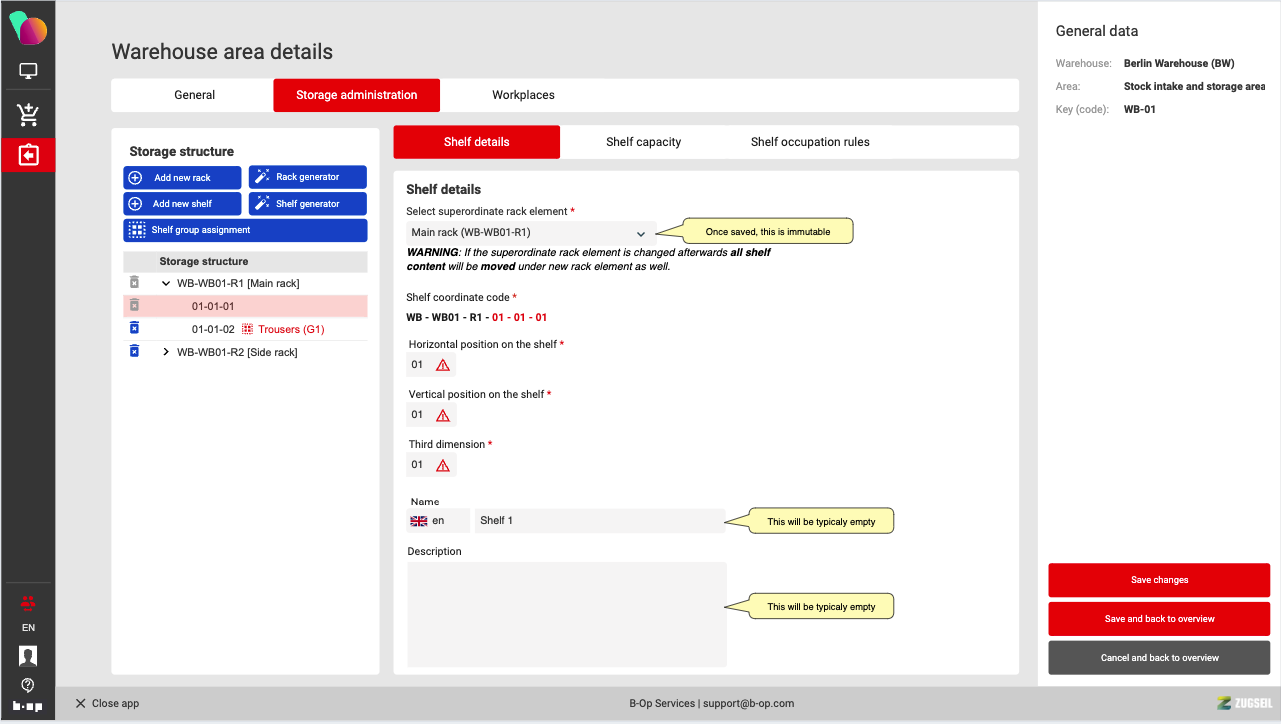Open the superordinate rack element dropdown
The image size is (1281, 724).
(x=530, y=233)
